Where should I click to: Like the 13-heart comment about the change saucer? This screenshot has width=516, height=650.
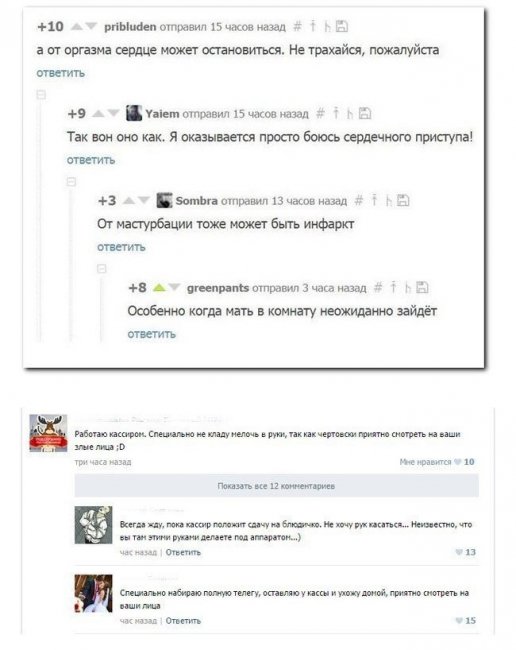(x=459, y=552)
